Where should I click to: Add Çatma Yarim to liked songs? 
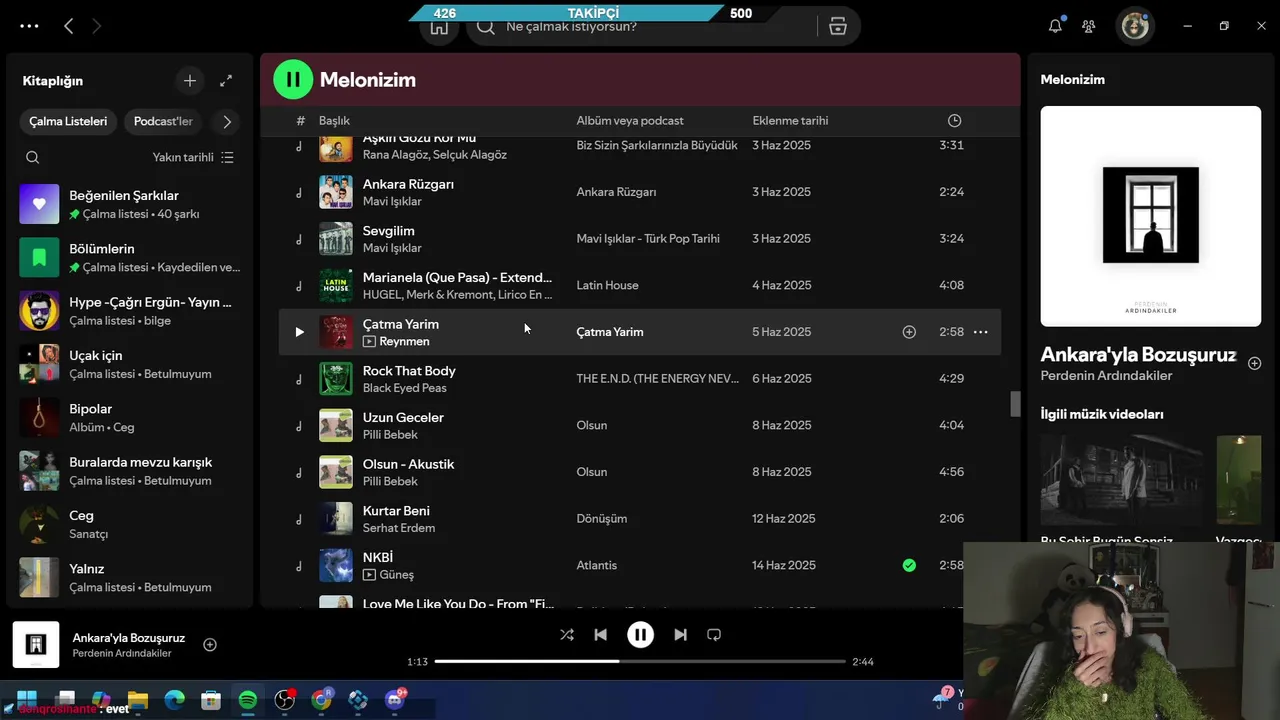click(x=909, y=332)
